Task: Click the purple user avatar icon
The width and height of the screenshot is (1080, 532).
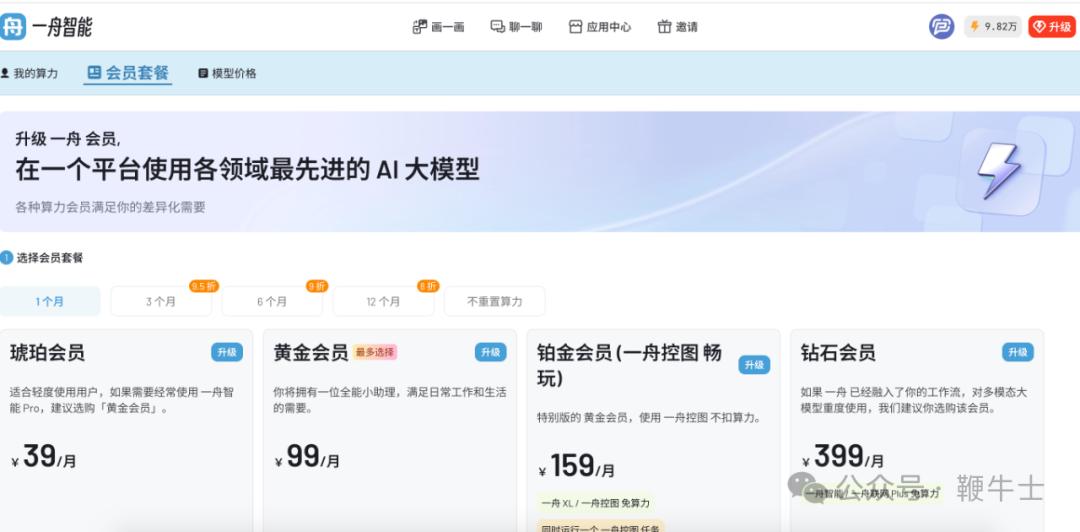Action: (x=942, y=27)
